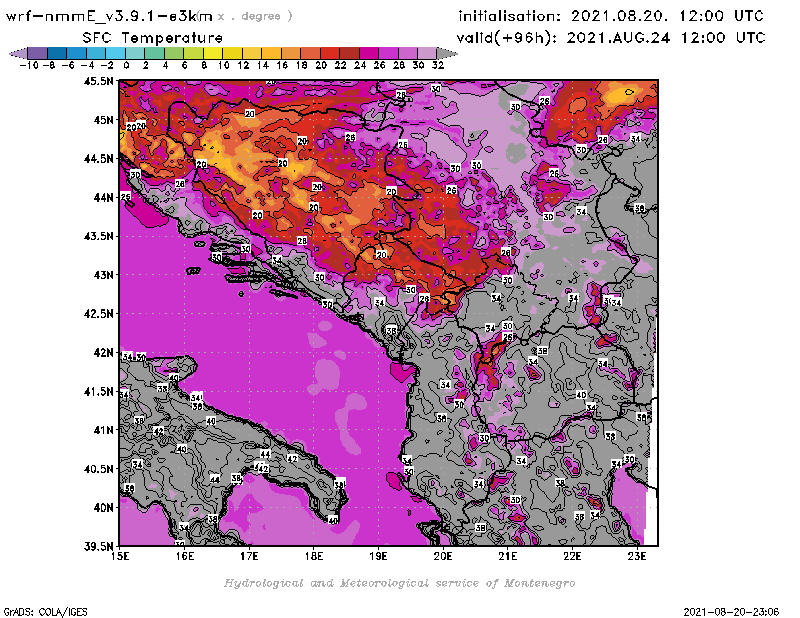
Task: Click the 43.5N latitude axis label
Action: (x=98, y=236)
